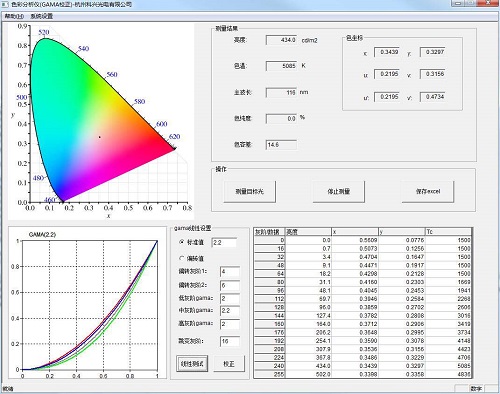Click the v coordinate field showing 0.3156

point(432,74)
